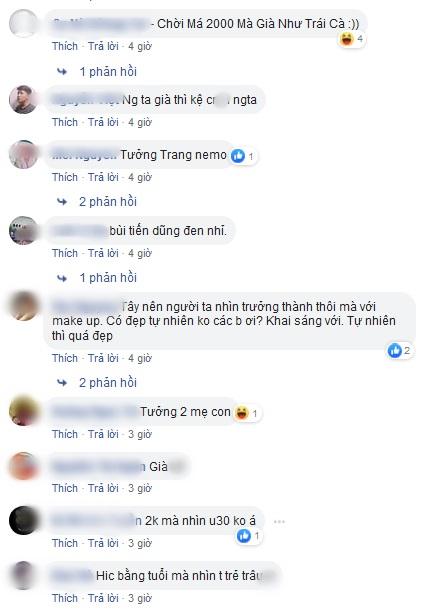The image size is (446, 615).
Task: Click the like reaction under '2k mà nhìn u30'
Action: click(x=244, y=535)
